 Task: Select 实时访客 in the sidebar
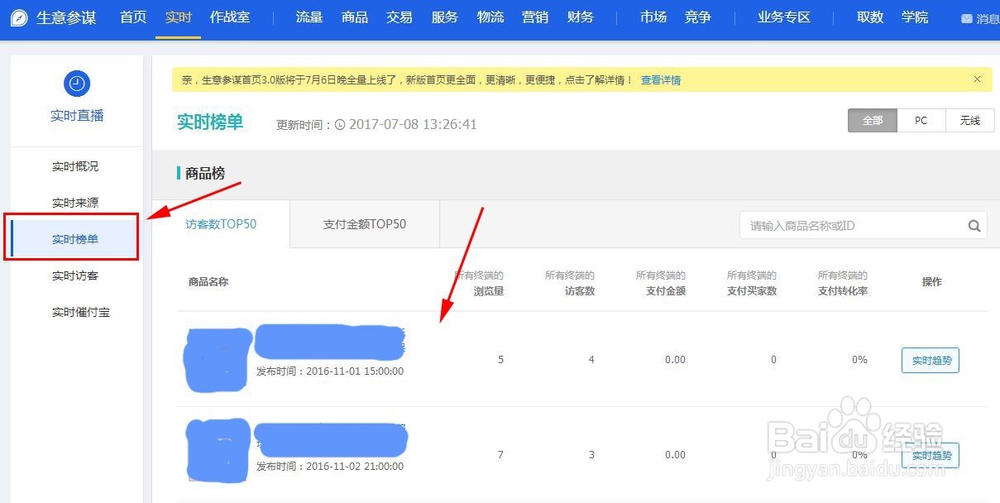pyautogui.click(x=75, y=276)
